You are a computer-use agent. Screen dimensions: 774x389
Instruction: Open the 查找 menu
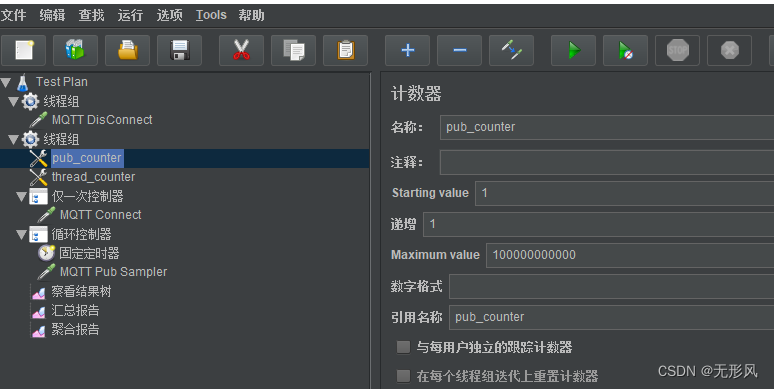click(x=91, y=15)
